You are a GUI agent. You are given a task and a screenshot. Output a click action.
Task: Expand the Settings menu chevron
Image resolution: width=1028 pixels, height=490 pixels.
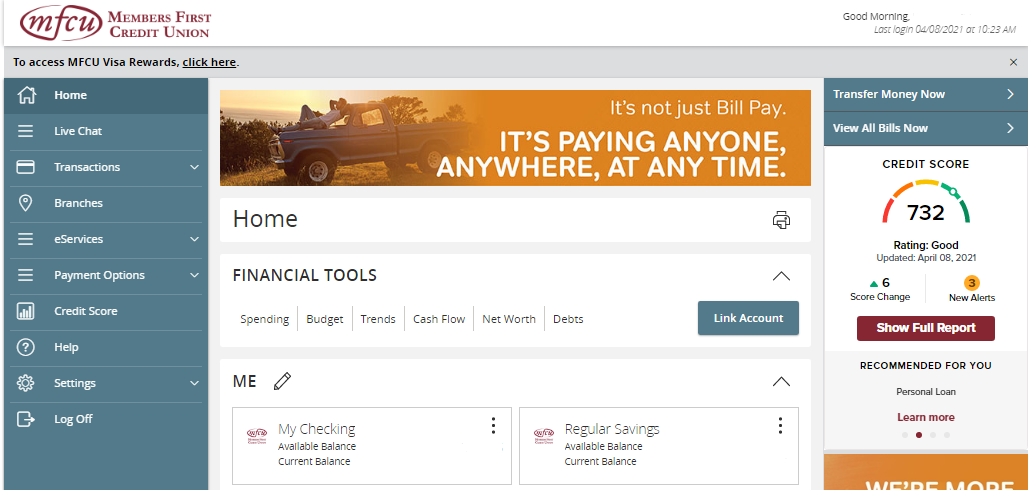[194, 383]
